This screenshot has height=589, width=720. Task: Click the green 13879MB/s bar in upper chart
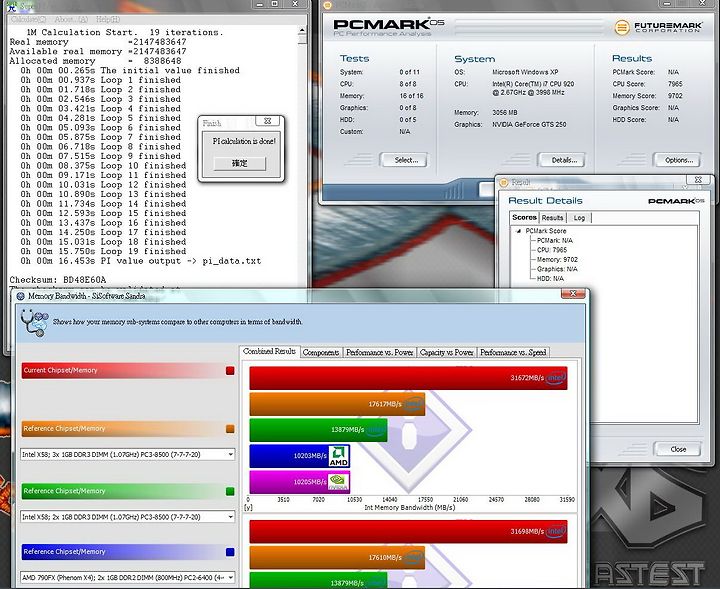pos(318,430)
